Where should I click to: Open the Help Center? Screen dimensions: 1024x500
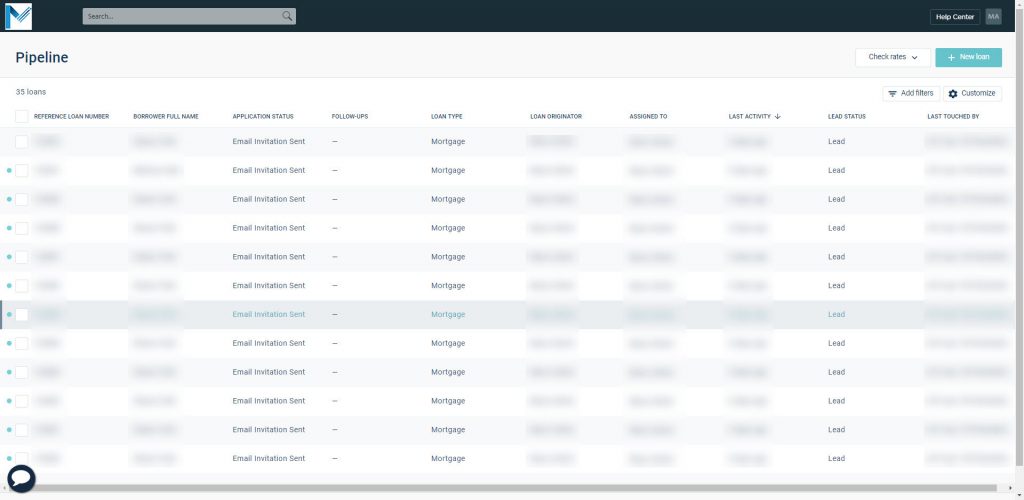point(954,16)
